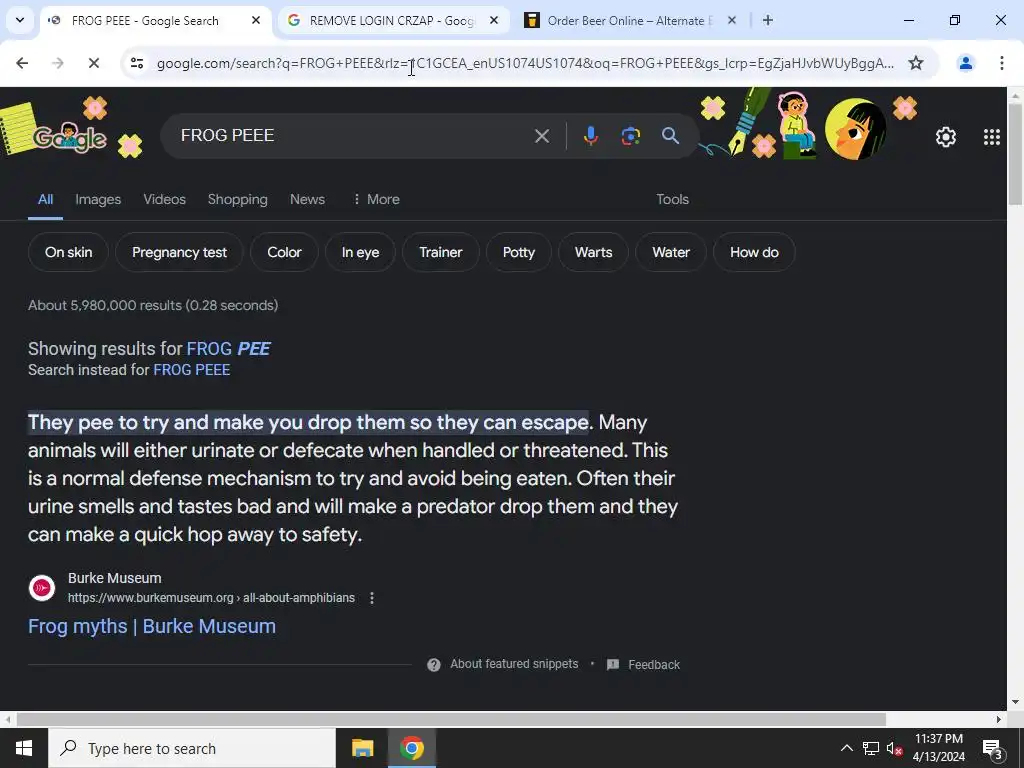This screenshot has height=768, width=1024.
Task: Click into the Google search field
Action: 353,136
